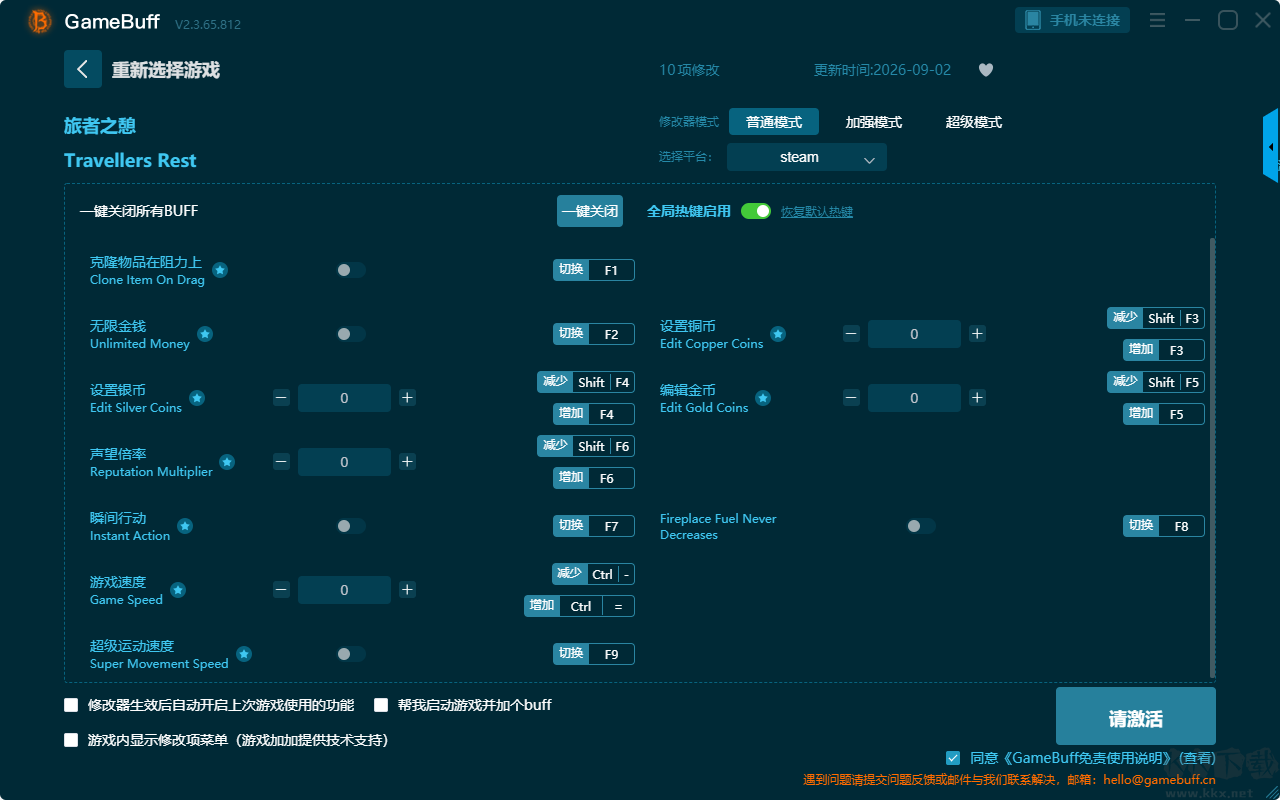Screen dimensions: 1280x800
Task: Click the Shift F3 decrease hotkey
Action: [1156, 318]
